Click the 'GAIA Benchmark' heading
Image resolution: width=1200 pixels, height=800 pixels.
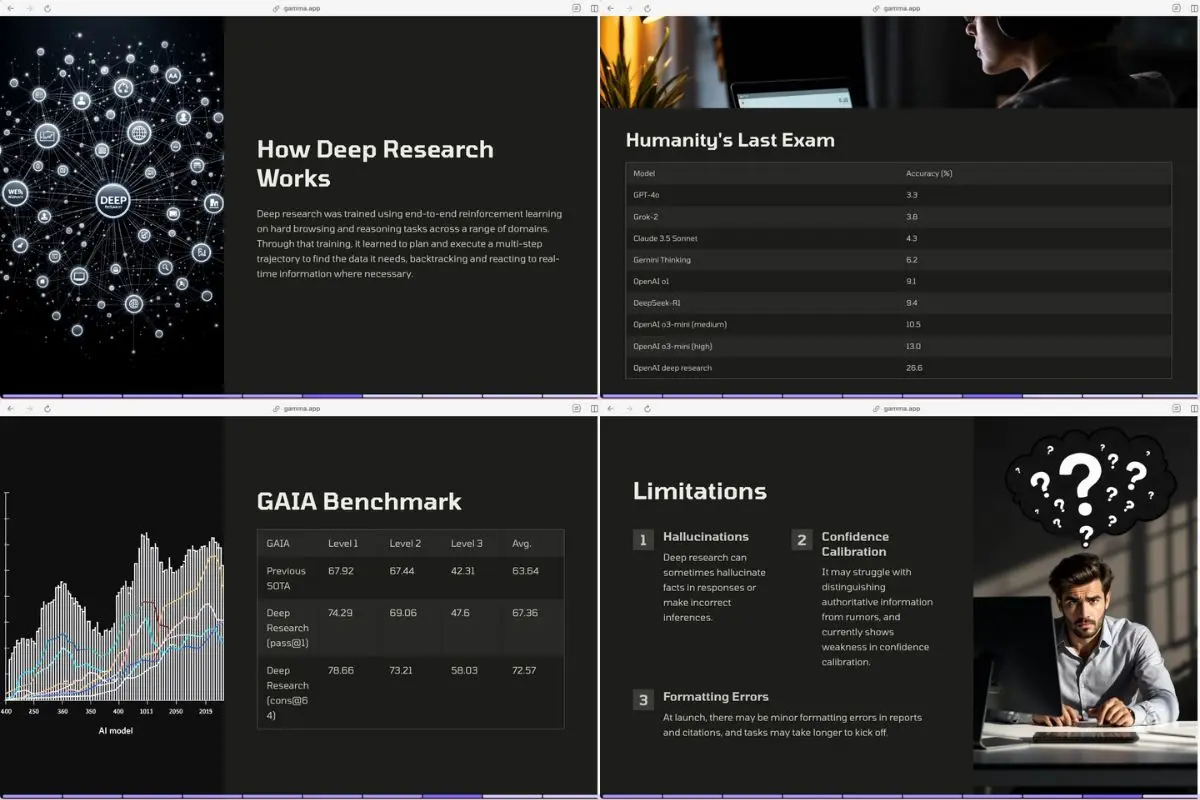click(x=359, y=501)
